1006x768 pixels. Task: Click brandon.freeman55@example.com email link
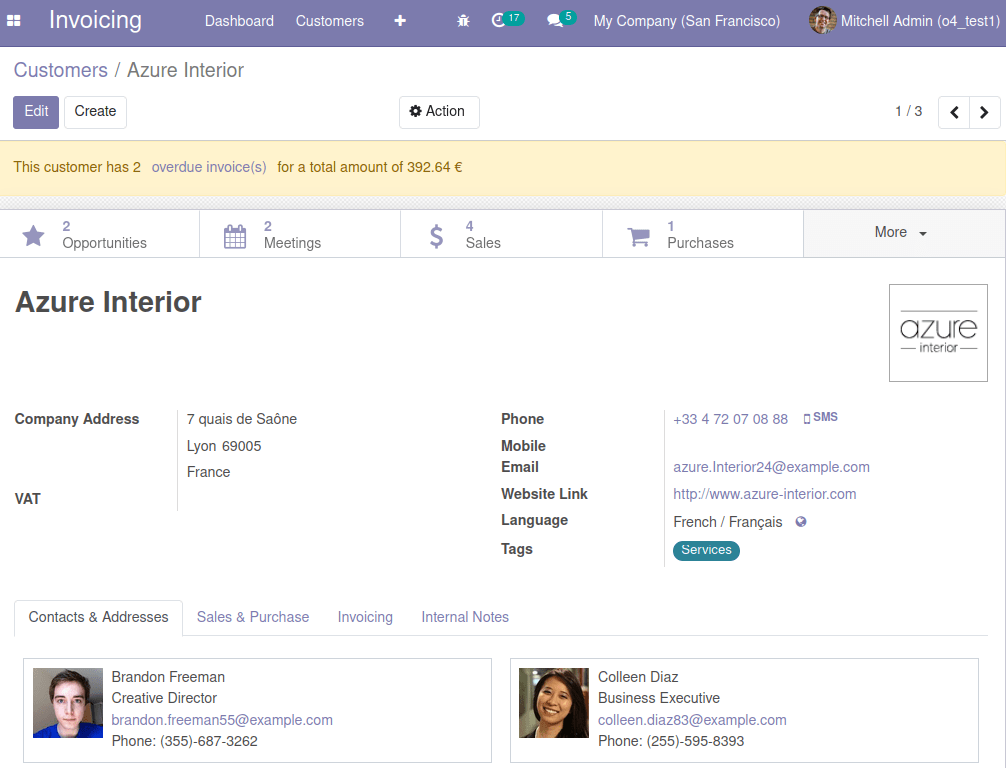pyautogui.click(x=222, y=720)
